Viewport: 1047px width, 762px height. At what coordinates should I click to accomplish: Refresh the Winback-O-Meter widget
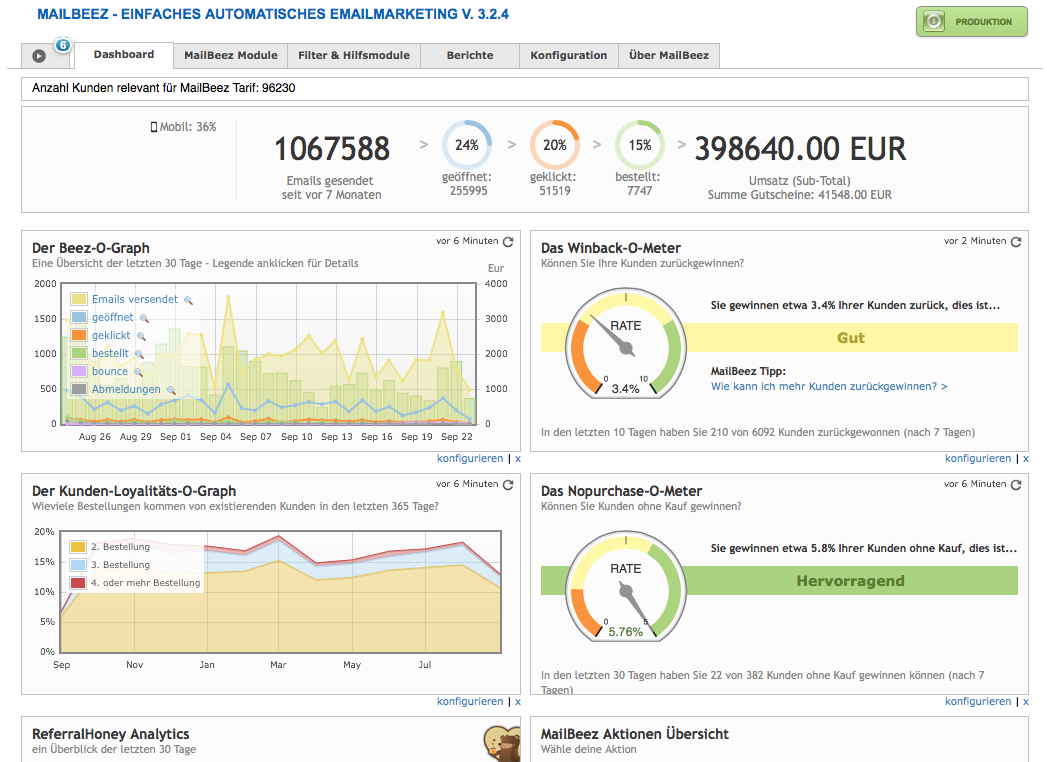[1016, 241]
